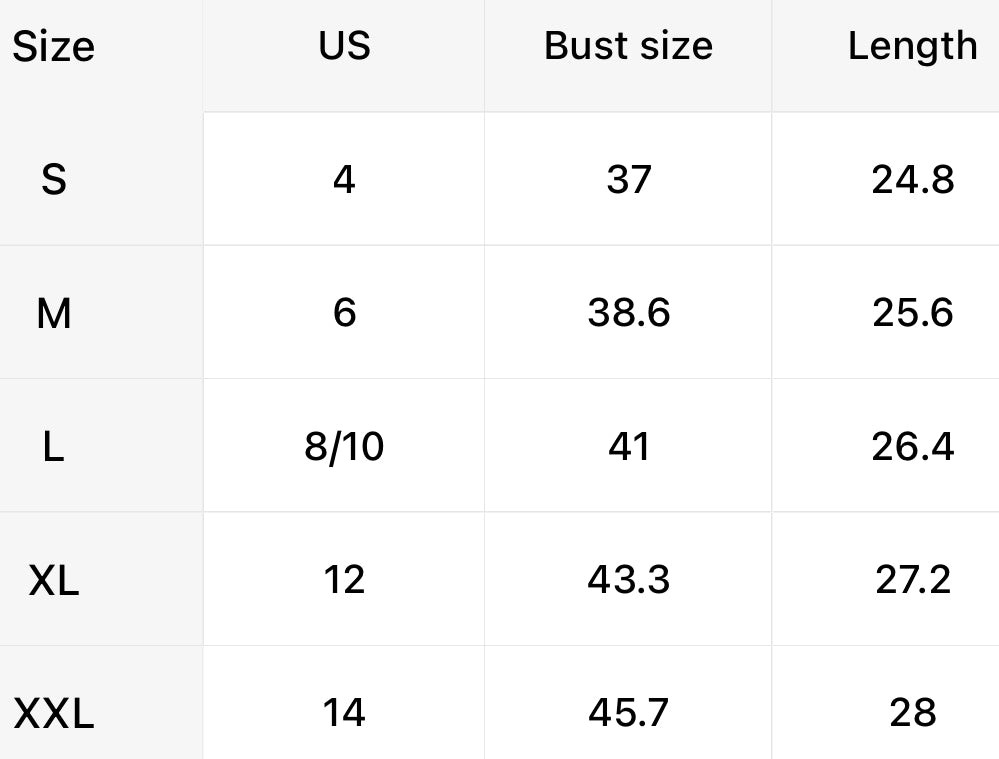The image size is (999, 759).
Task: Select the 26.4 length cell
Action: [x=912, y=447]
